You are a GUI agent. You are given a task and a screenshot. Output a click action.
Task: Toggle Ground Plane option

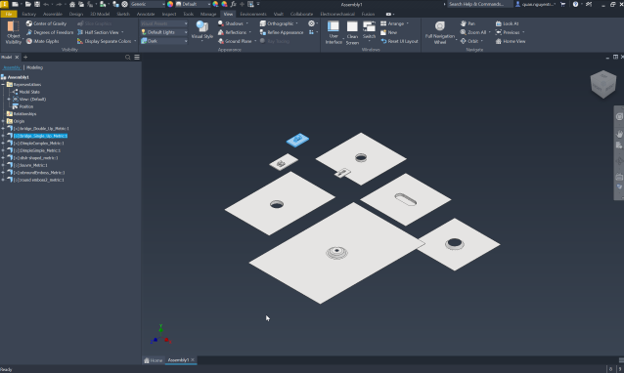(234, 41)
